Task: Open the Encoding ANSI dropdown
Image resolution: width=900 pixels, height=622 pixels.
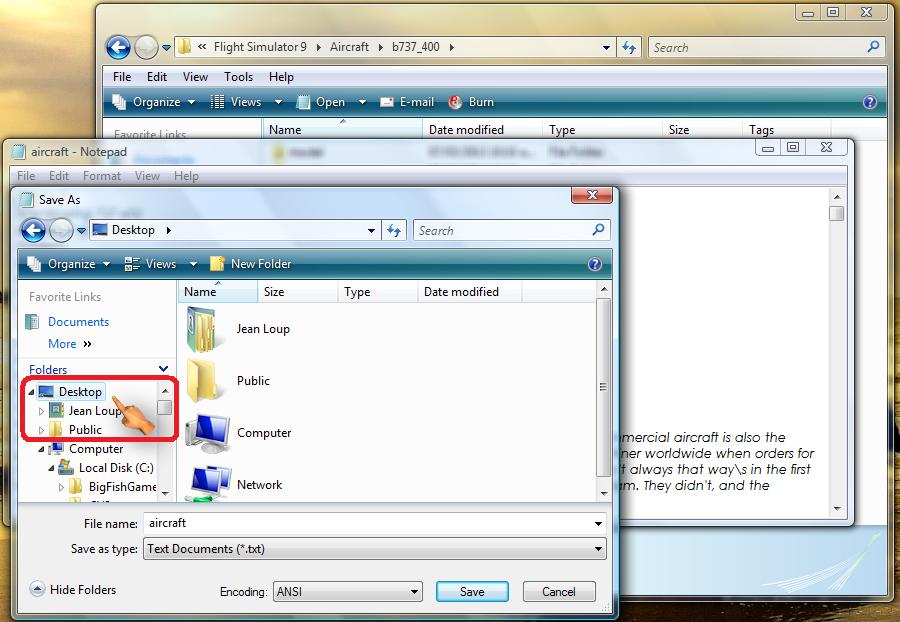Action: [x=347, y=592]
